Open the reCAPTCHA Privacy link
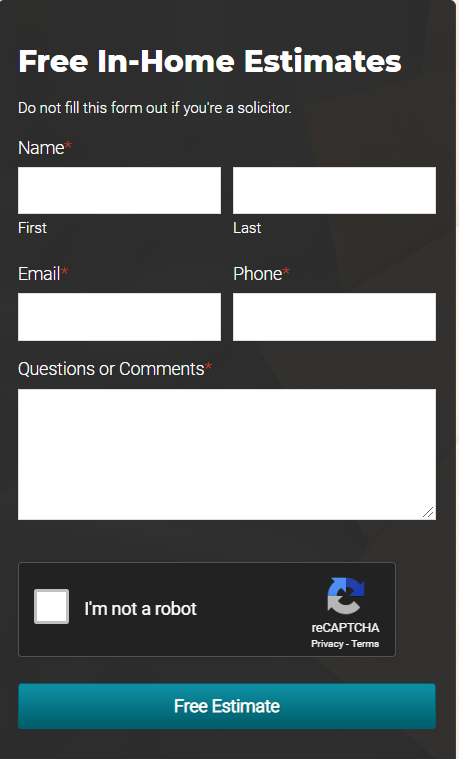459x759 pixels. click(327, 644)
